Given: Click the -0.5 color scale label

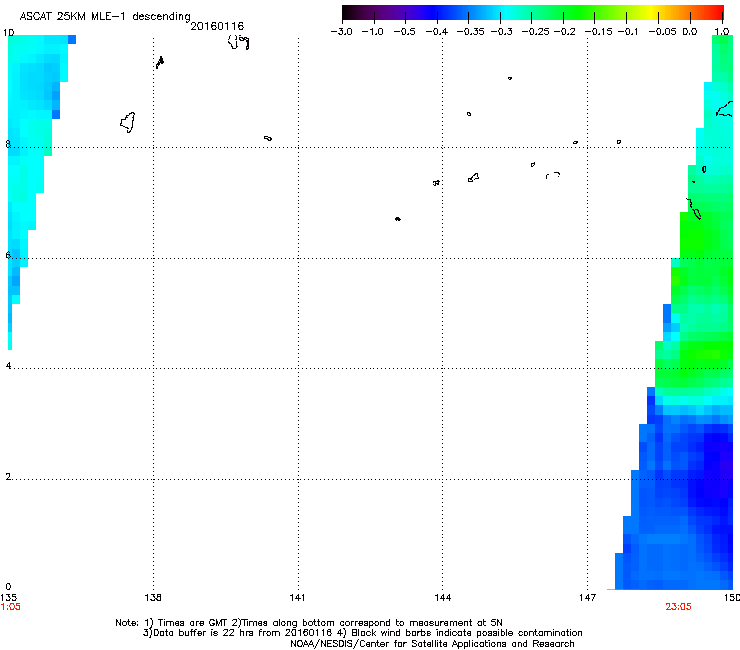Looking at the screenshot, I should (404, 32).
